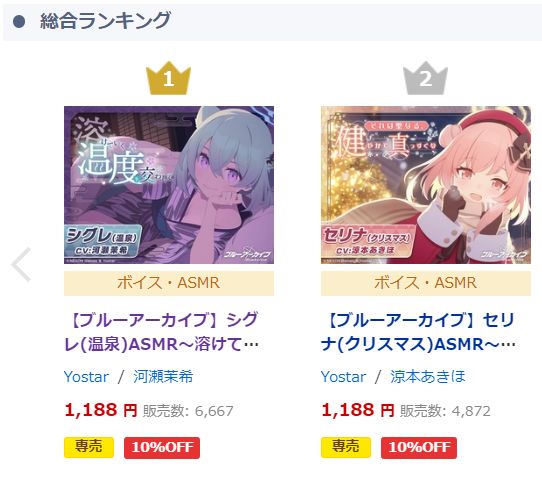Open voice actor 河瀬茉希 link
The image size is (542, 493).
[x=163, y=377]
